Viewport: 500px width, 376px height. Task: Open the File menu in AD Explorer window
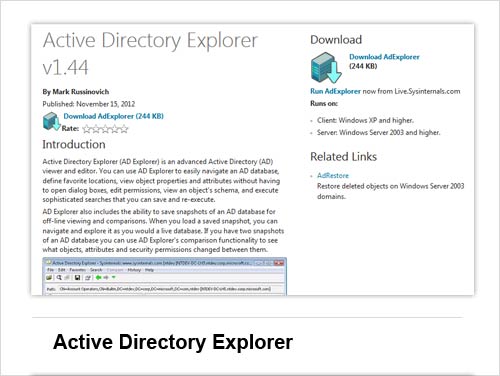pos(50,270)
